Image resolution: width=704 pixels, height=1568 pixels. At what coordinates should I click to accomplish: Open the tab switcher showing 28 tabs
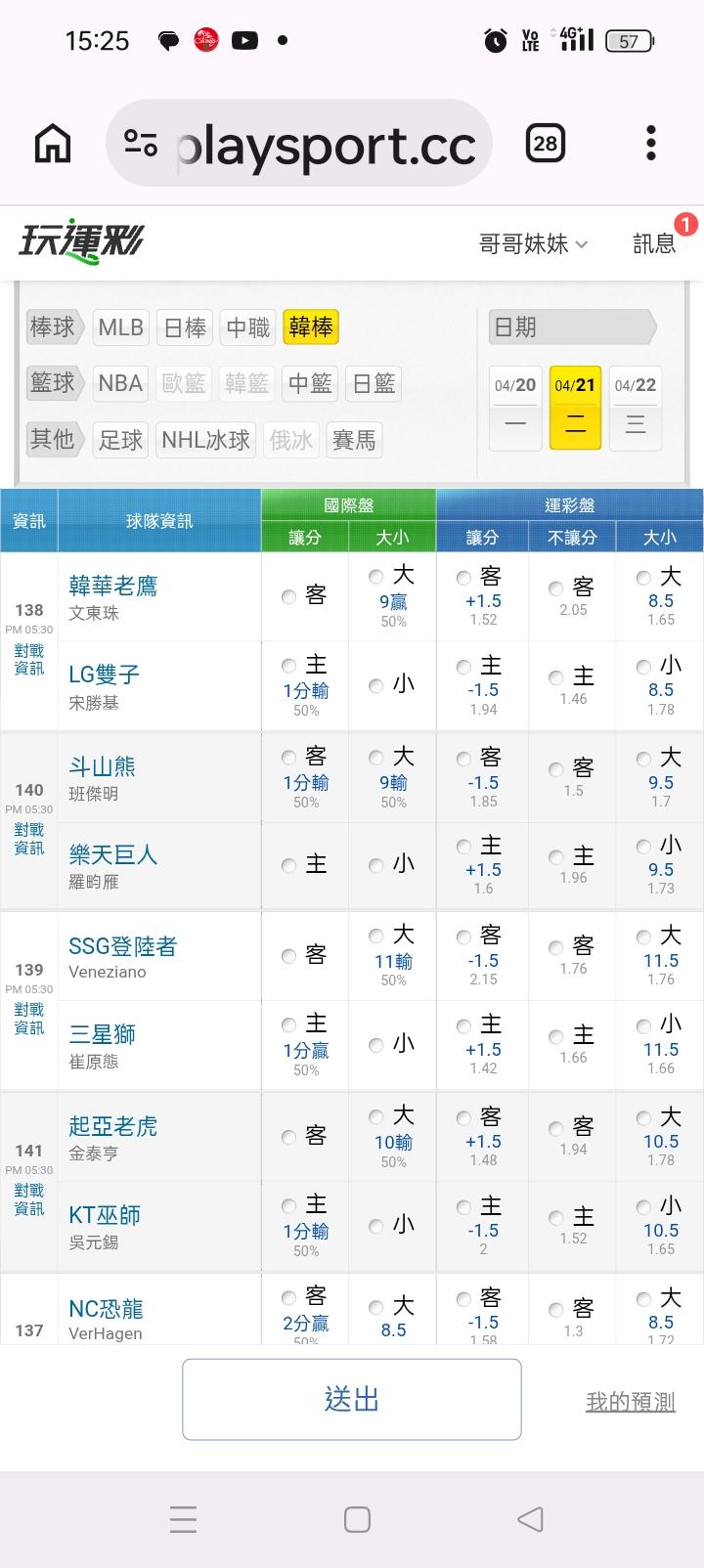click(546, 144)
